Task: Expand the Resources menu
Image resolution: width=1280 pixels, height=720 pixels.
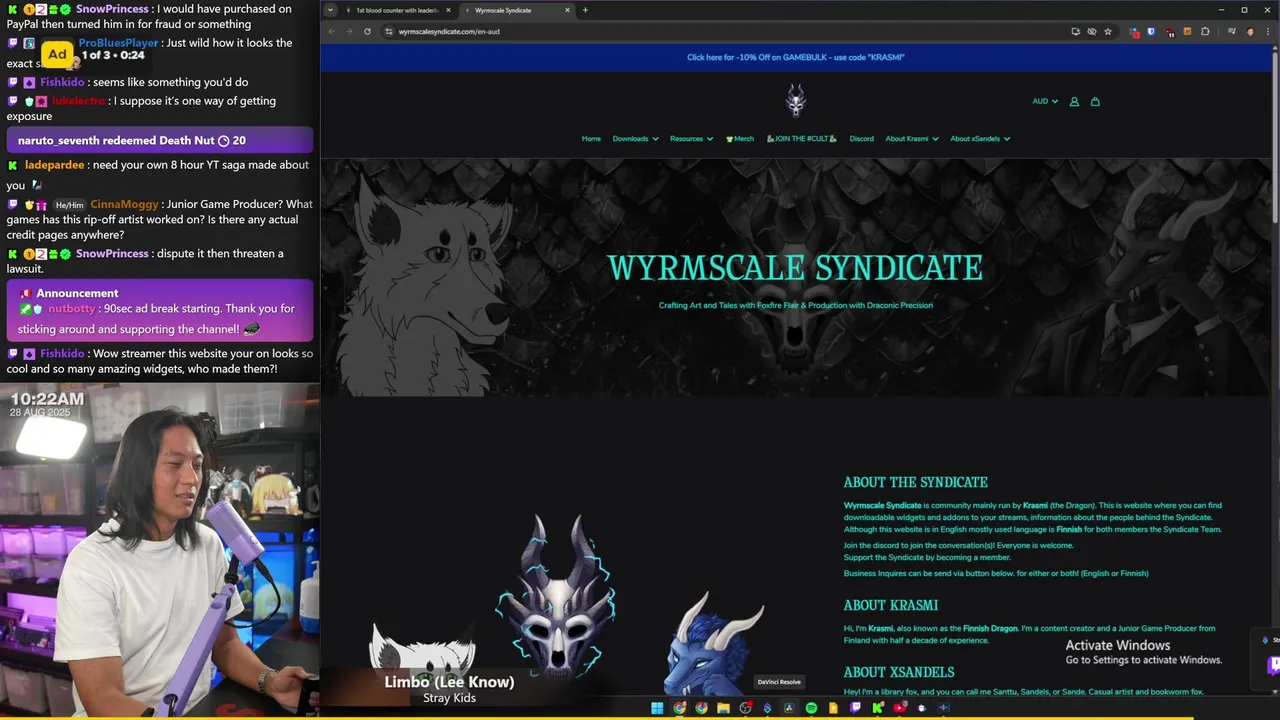Action: (691, 139)
